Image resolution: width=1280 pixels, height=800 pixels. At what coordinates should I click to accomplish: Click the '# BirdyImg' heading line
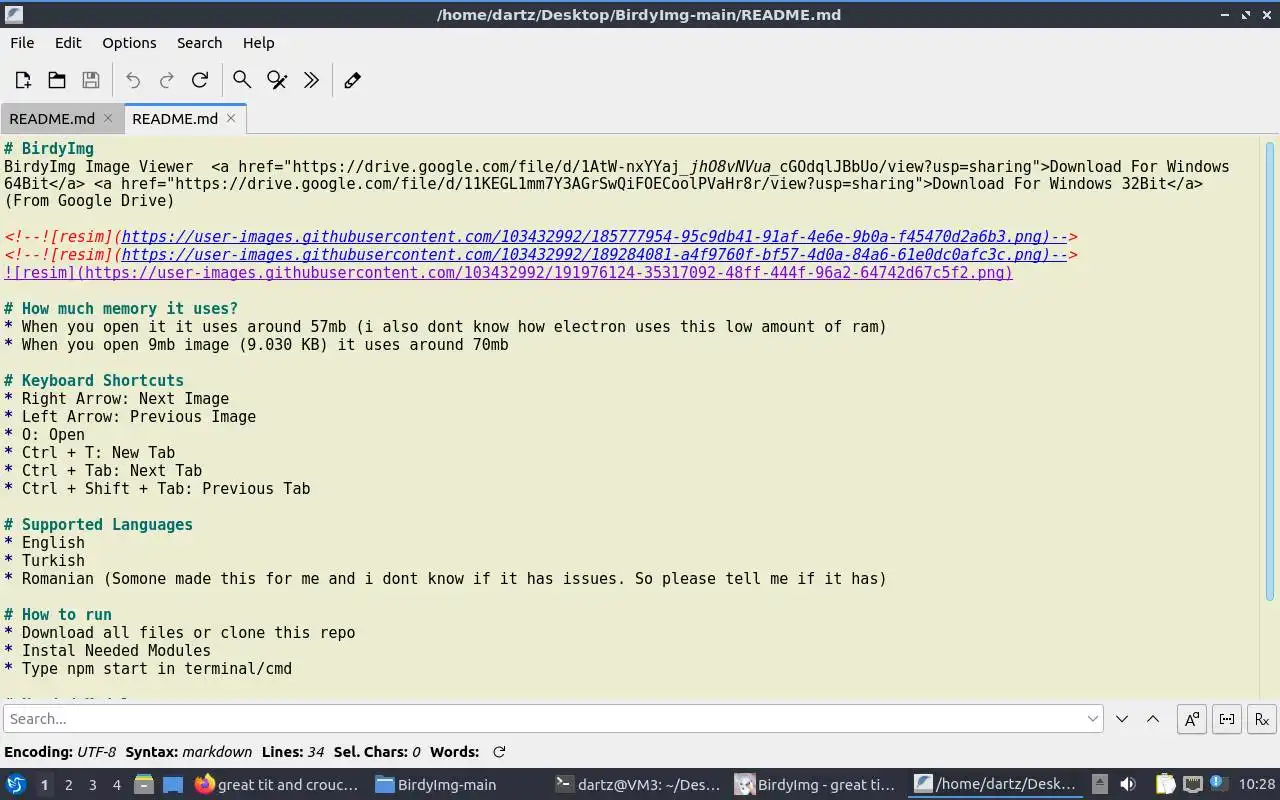point(49,148)
